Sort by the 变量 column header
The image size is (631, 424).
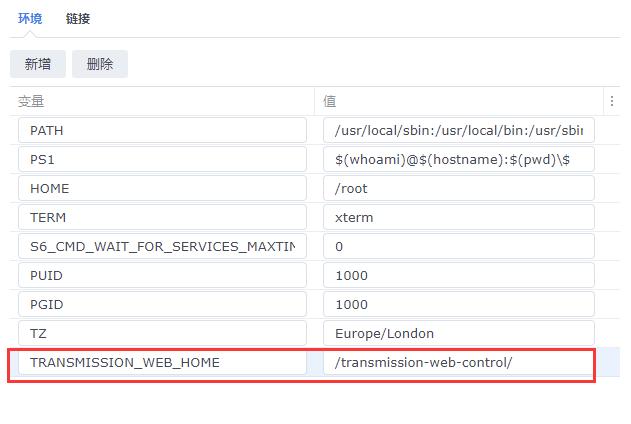click(160, 101)
